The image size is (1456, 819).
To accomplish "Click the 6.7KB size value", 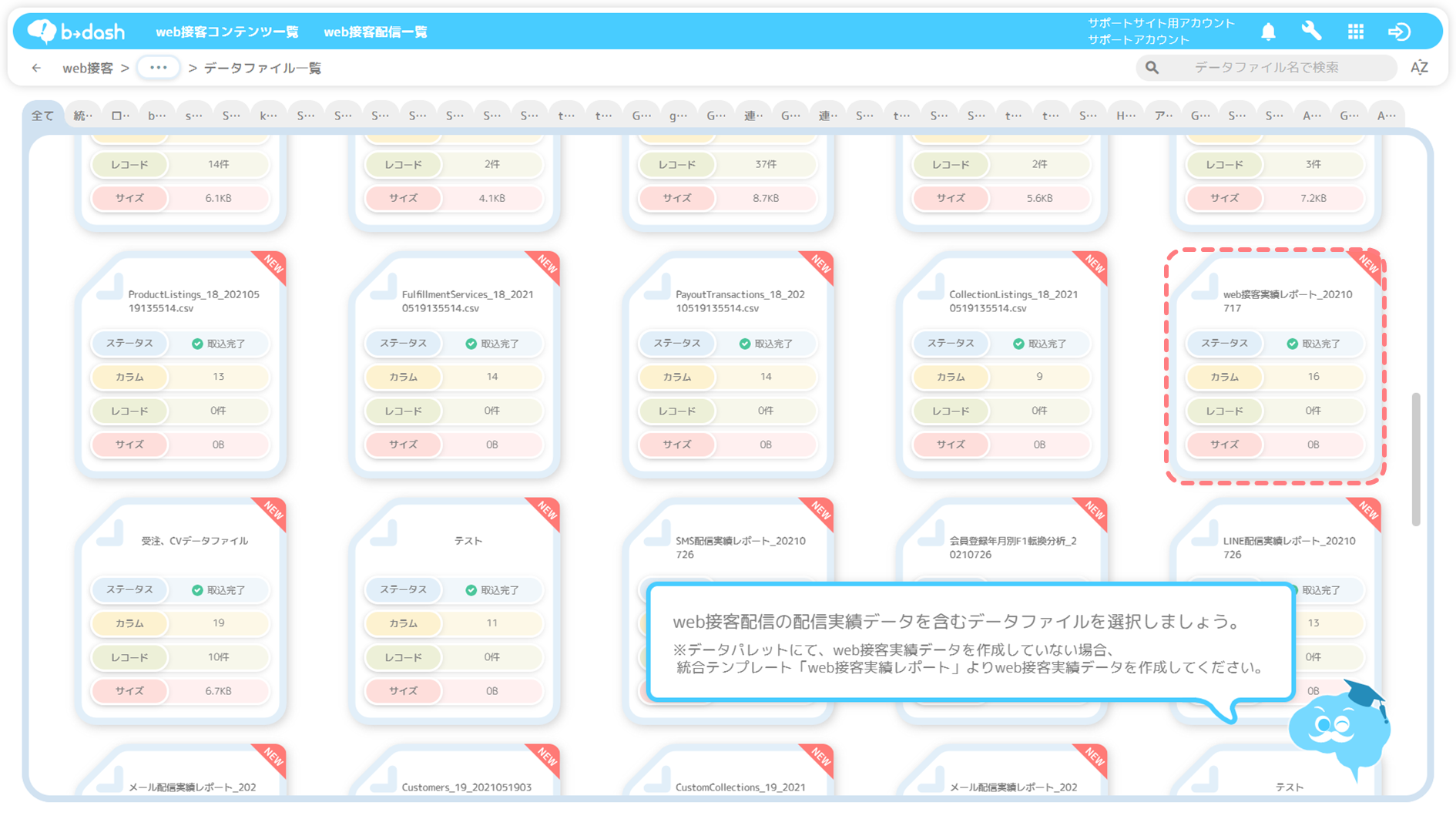I will tap(218, 691).
